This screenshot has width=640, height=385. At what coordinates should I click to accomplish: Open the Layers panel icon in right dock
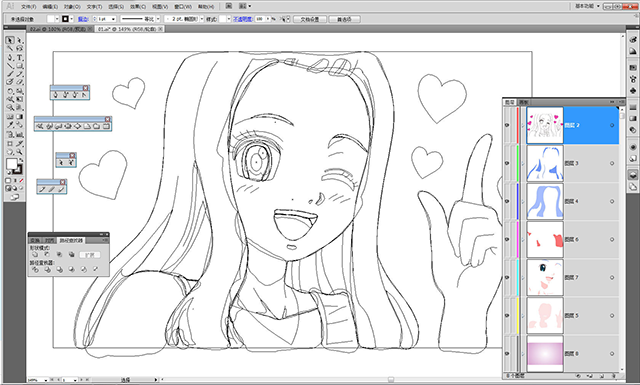tap(633, 175)
